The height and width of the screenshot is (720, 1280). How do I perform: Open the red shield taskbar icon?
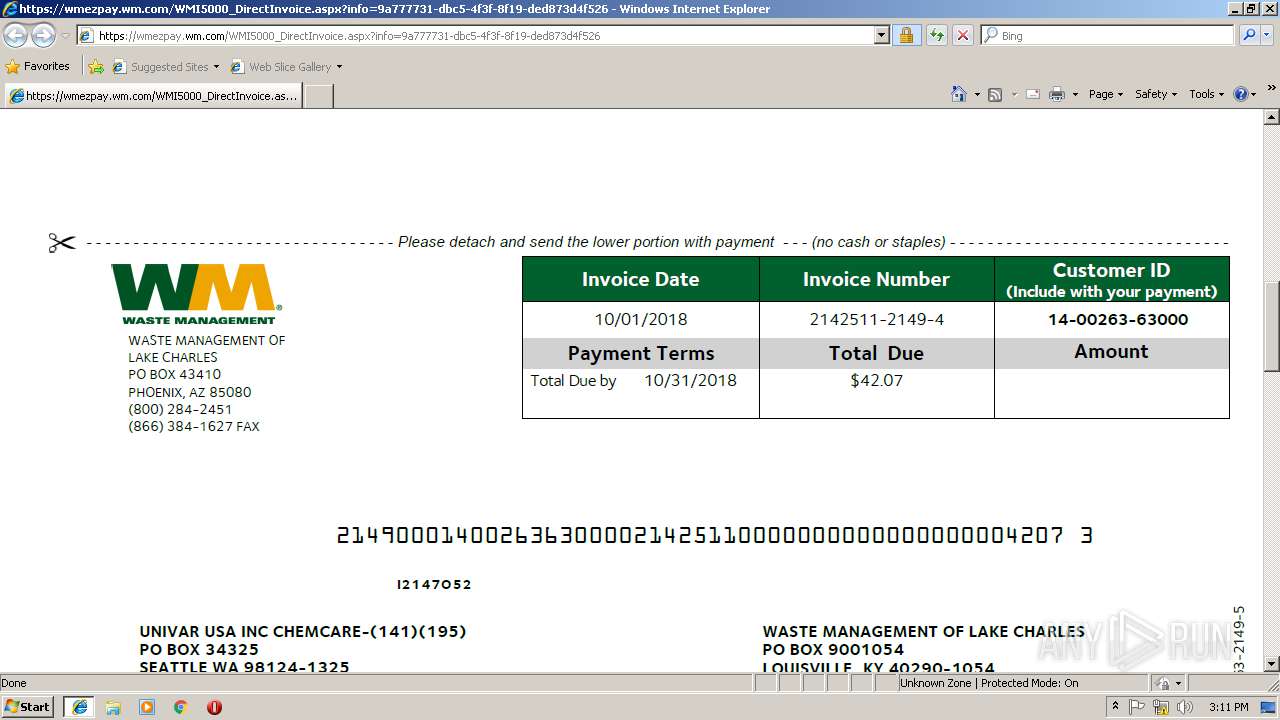214,707
